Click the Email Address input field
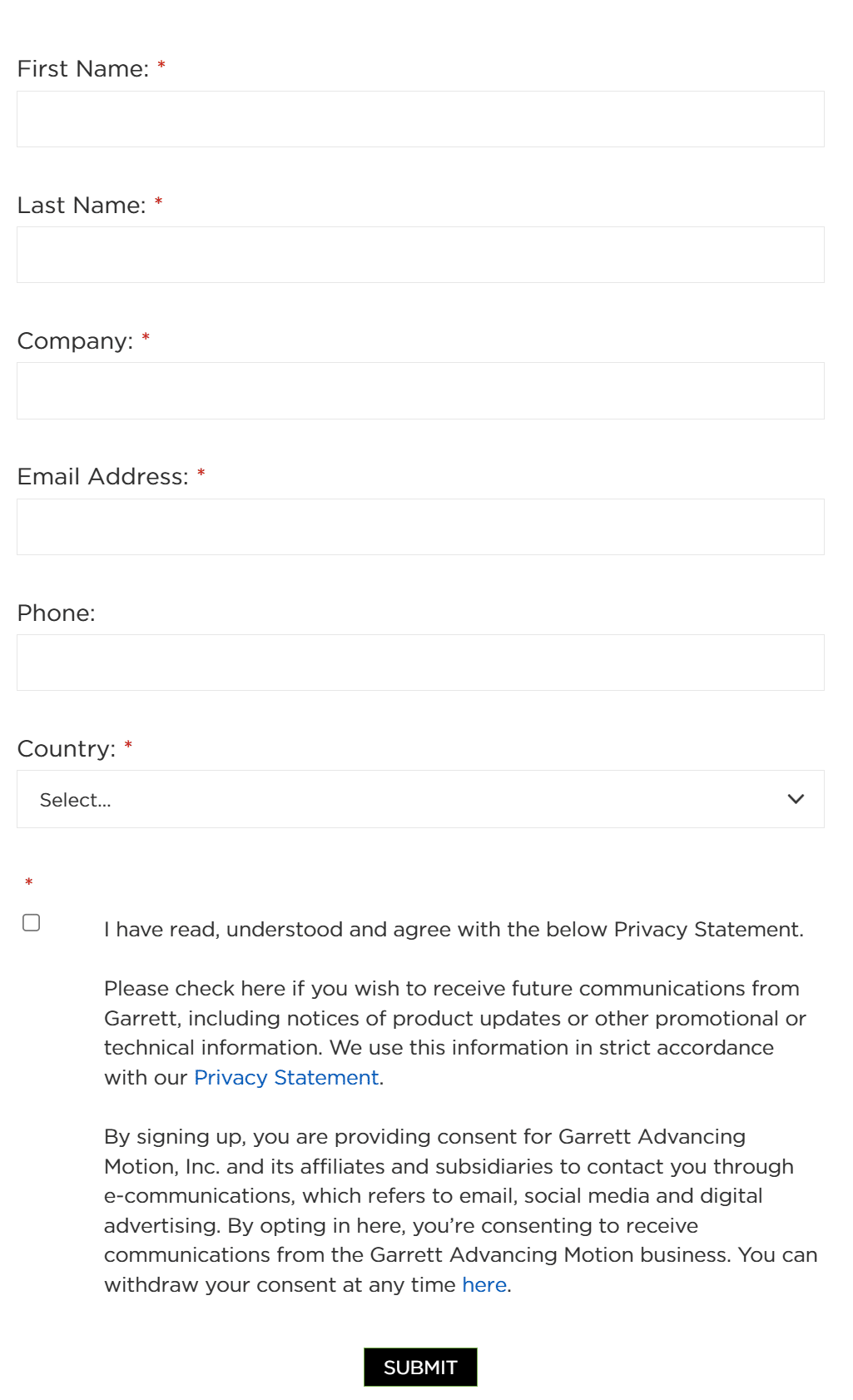 tap(420, 527)
